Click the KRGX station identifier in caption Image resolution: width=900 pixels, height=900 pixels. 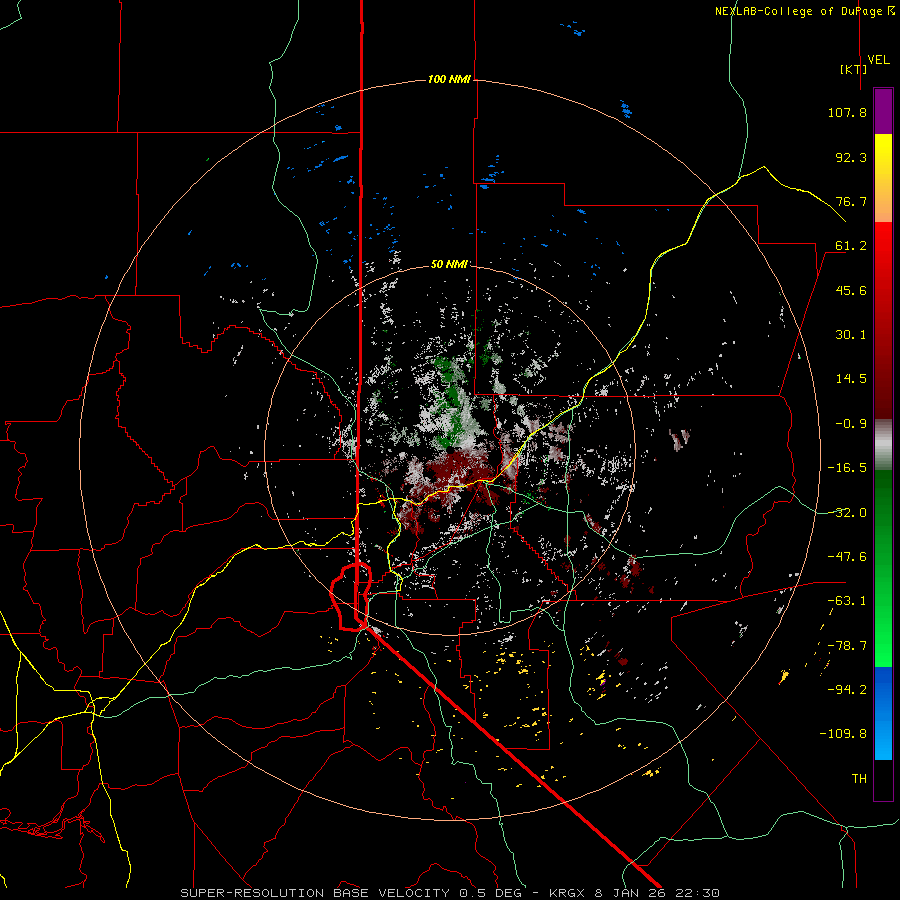click(x=568, y=893)
